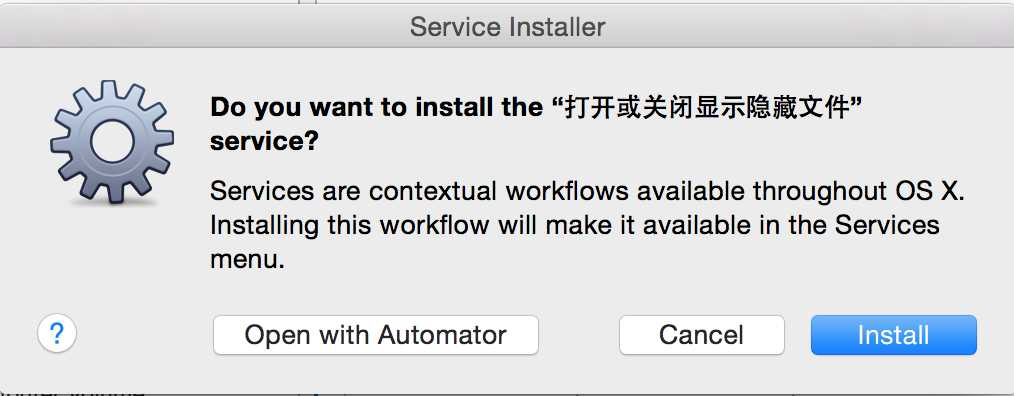Cancel the service installation
The height and width of the screenshot is (396, 1014).
pos(702,335)
